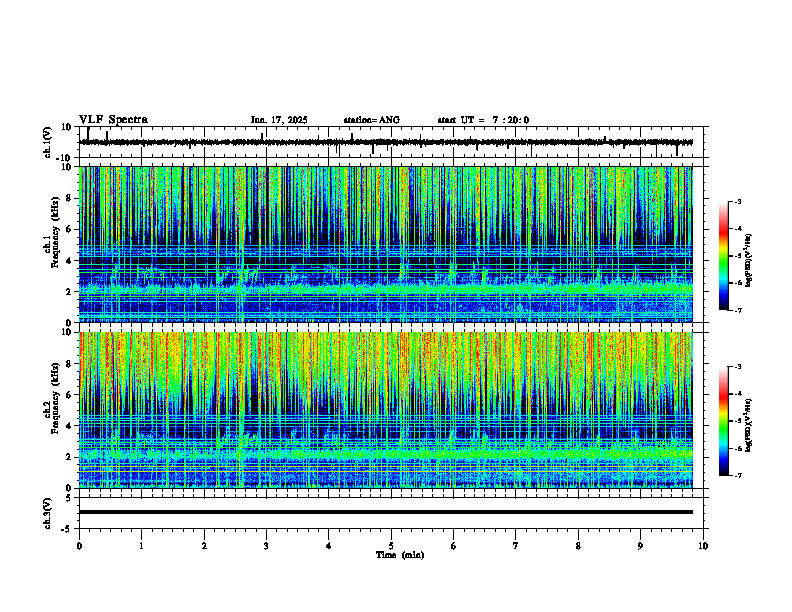
Task: Click tick label "8" on the time axis
Action: tap(578, 546)
